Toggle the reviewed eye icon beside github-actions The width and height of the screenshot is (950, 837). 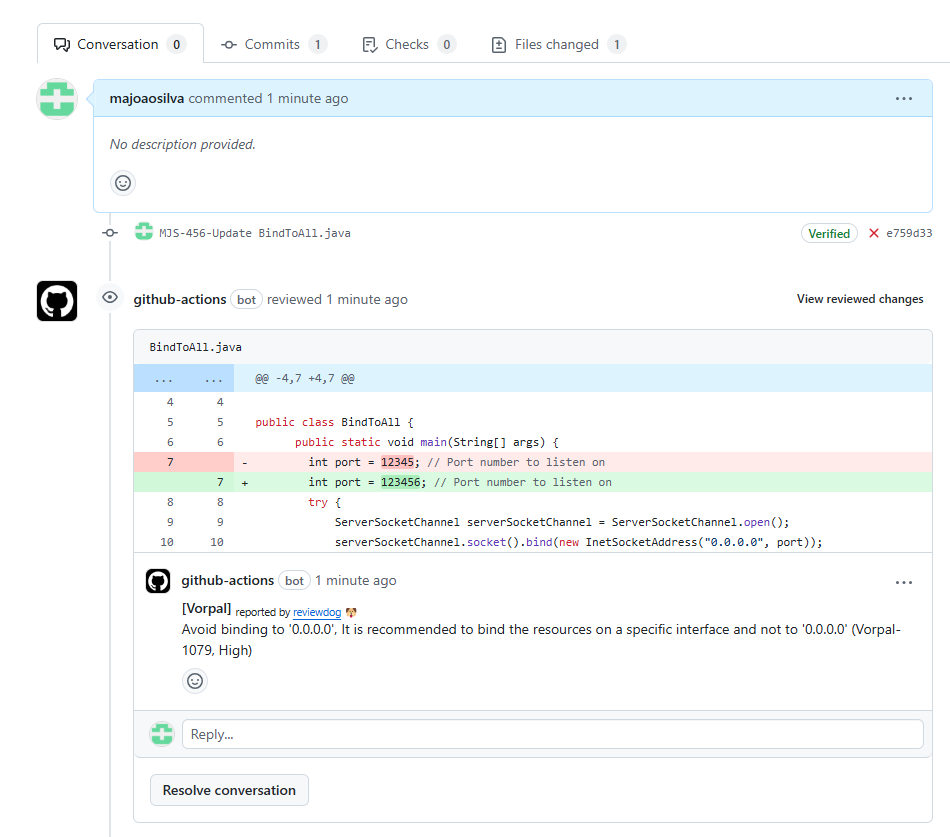coord(110,297)
